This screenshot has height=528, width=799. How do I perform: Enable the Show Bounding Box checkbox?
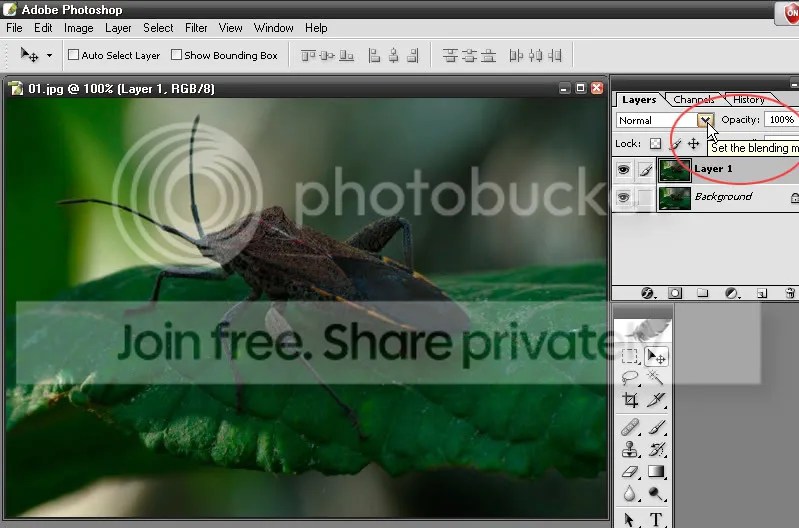pyautogui.click(x=176, y=55)
